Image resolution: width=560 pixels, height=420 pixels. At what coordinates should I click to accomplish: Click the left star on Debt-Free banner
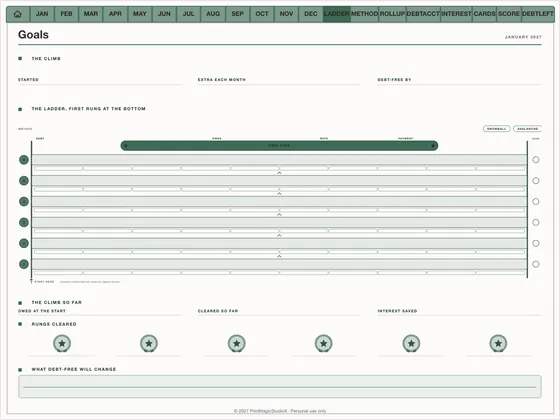pyautogui.click(x=126, y=146)
